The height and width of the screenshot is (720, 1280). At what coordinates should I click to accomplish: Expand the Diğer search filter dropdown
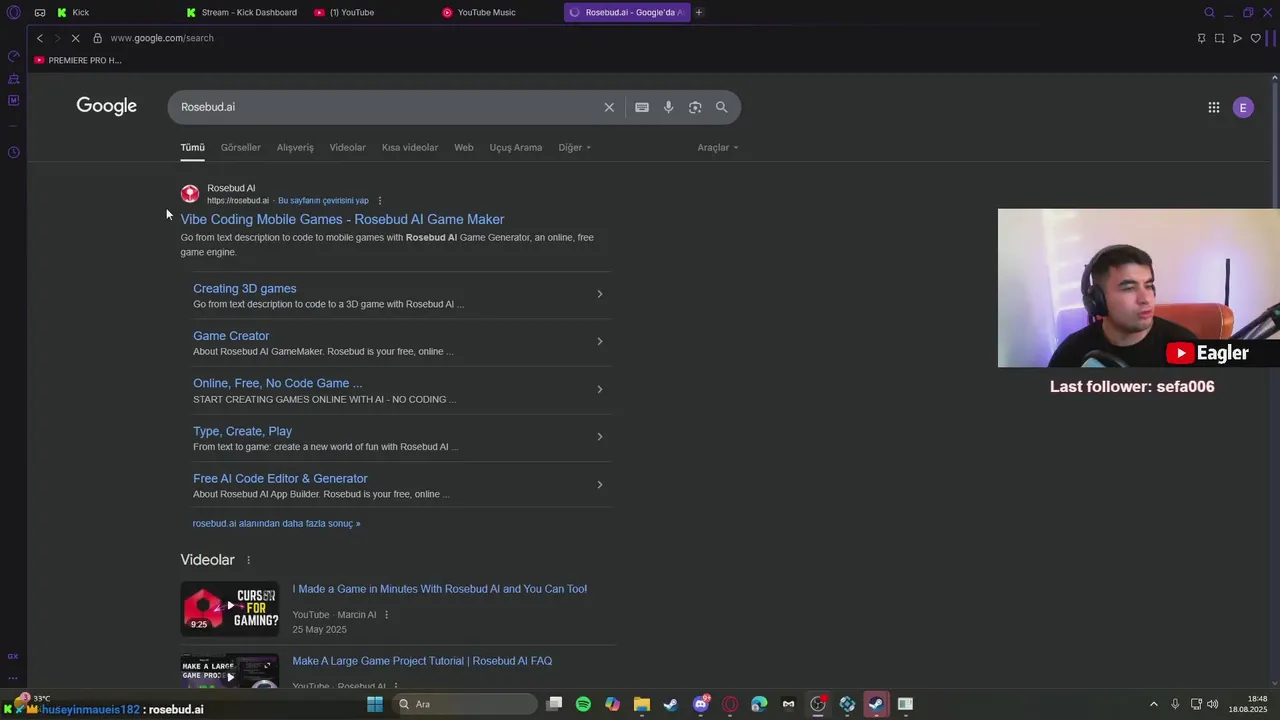tap(574, 147)
